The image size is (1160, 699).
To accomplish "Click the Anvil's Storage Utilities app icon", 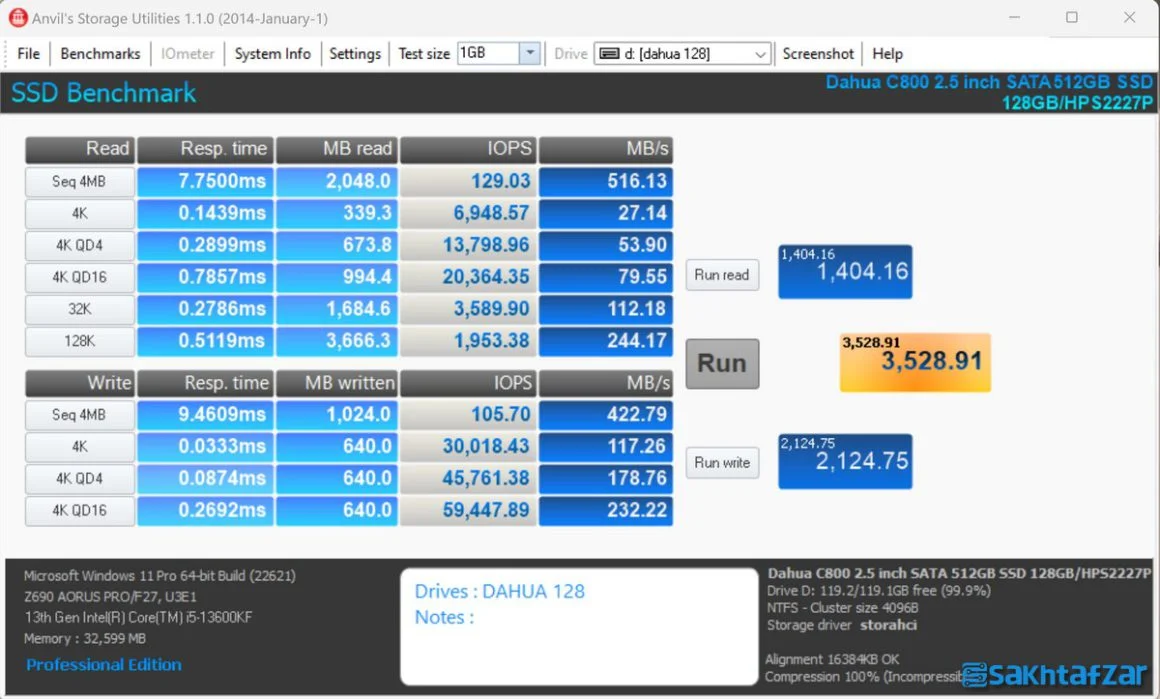I will (17, 18).
